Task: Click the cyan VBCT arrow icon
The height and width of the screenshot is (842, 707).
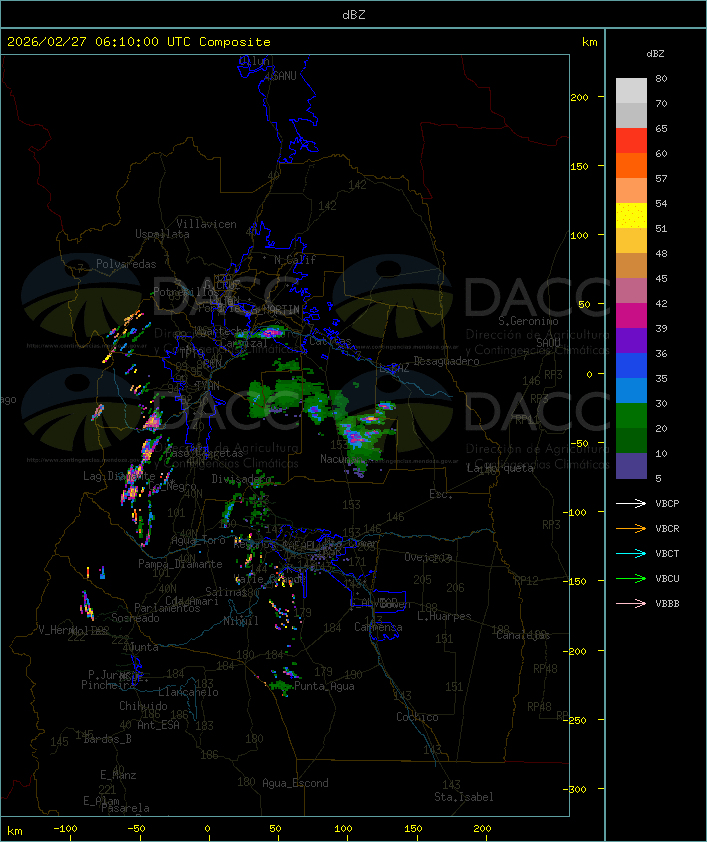Action: [x=631, y=553]
